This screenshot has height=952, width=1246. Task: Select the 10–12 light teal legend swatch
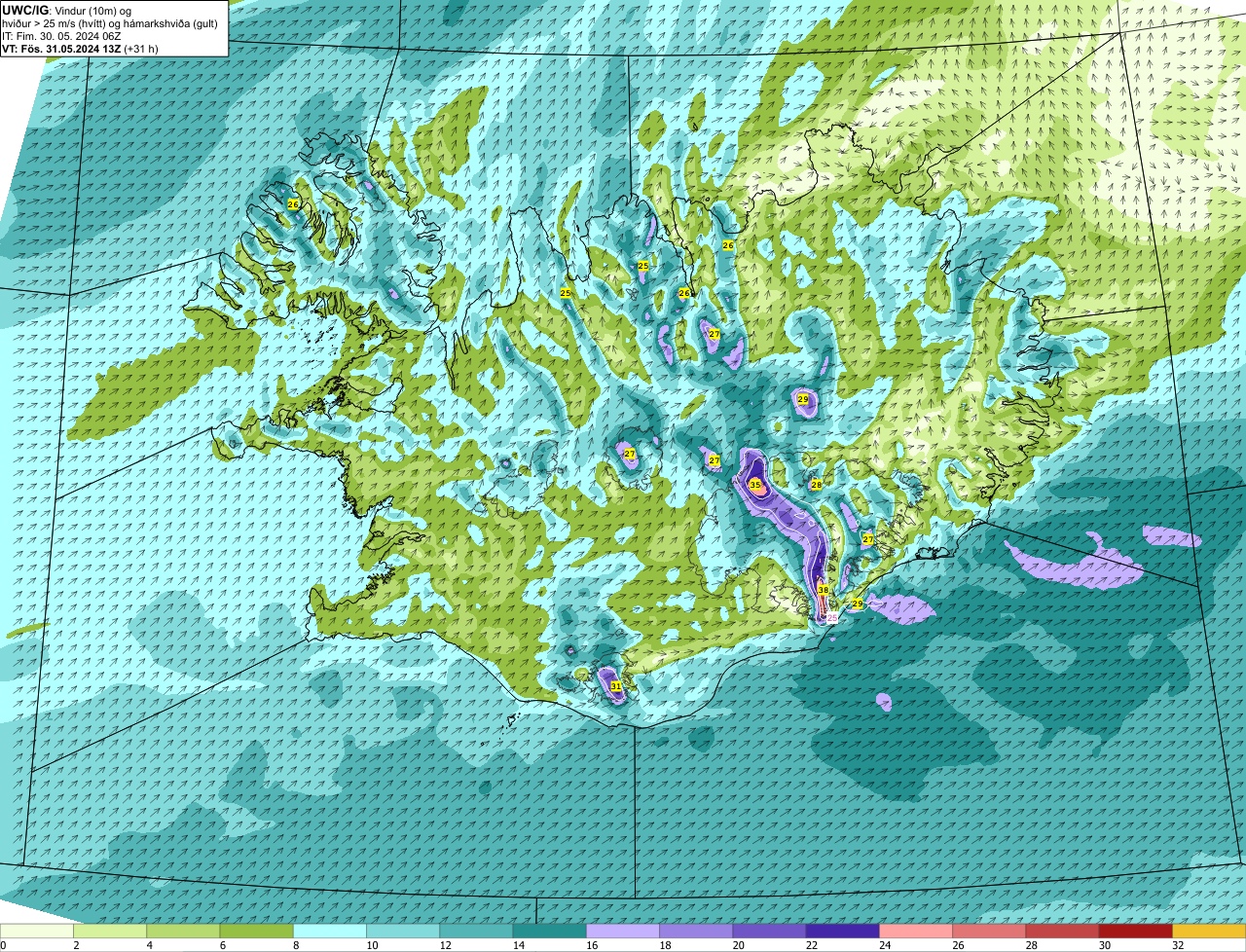coord(403,931)
